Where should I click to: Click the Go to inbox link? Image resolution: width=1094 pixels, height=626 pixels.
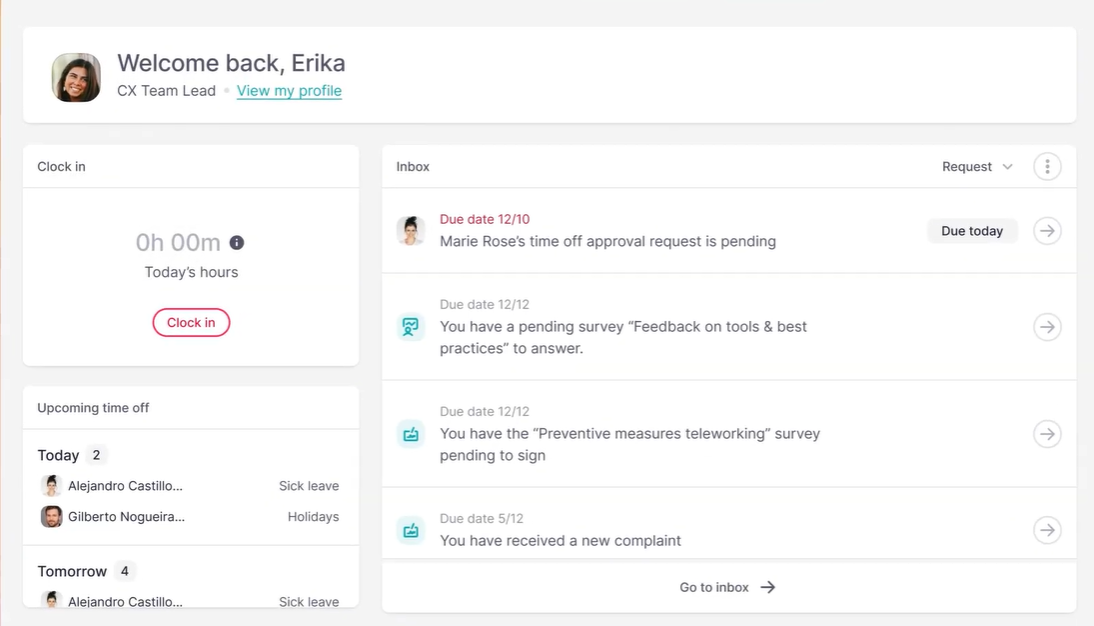click(727, 587)
